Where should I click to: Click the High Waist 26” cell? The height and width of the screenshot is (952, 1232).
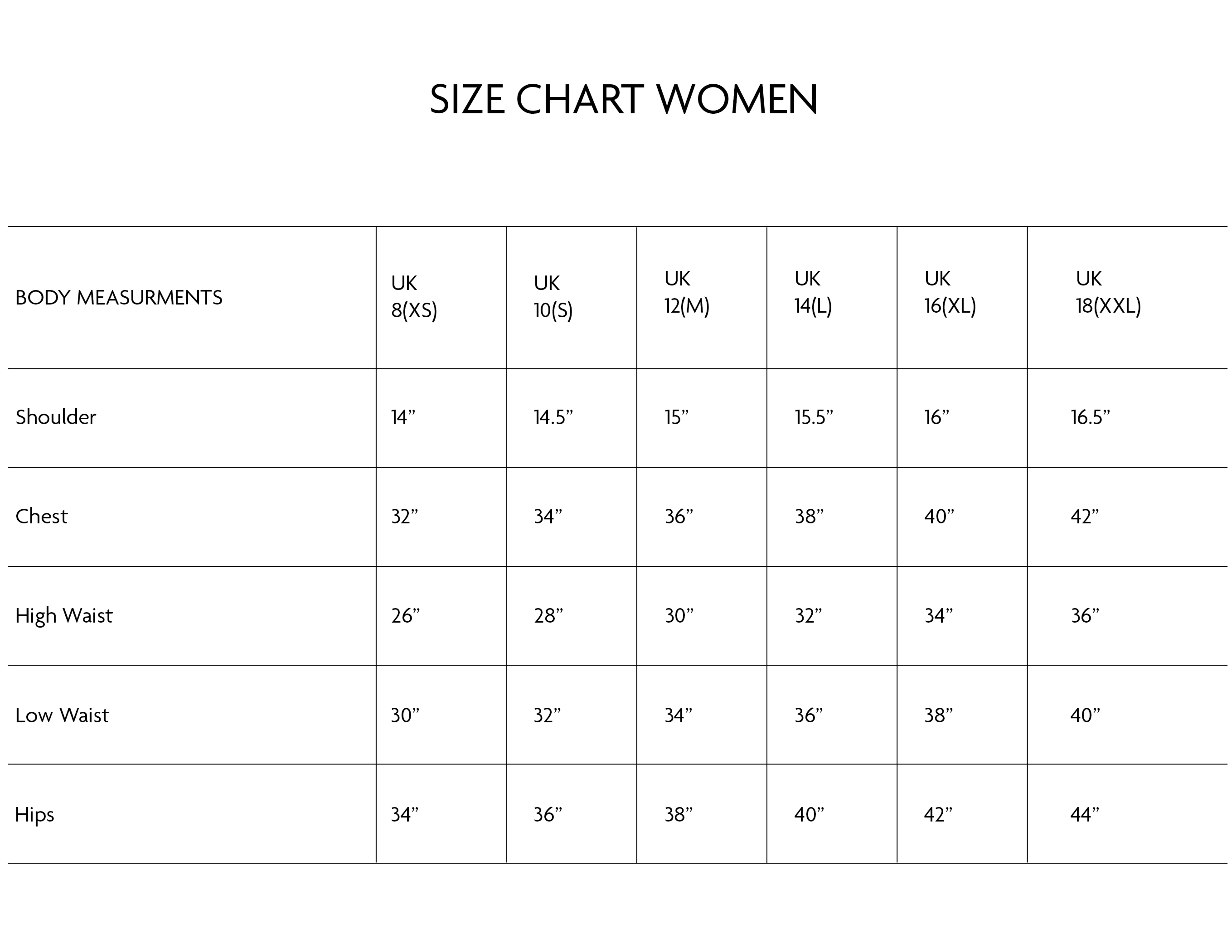coord(406,616)
